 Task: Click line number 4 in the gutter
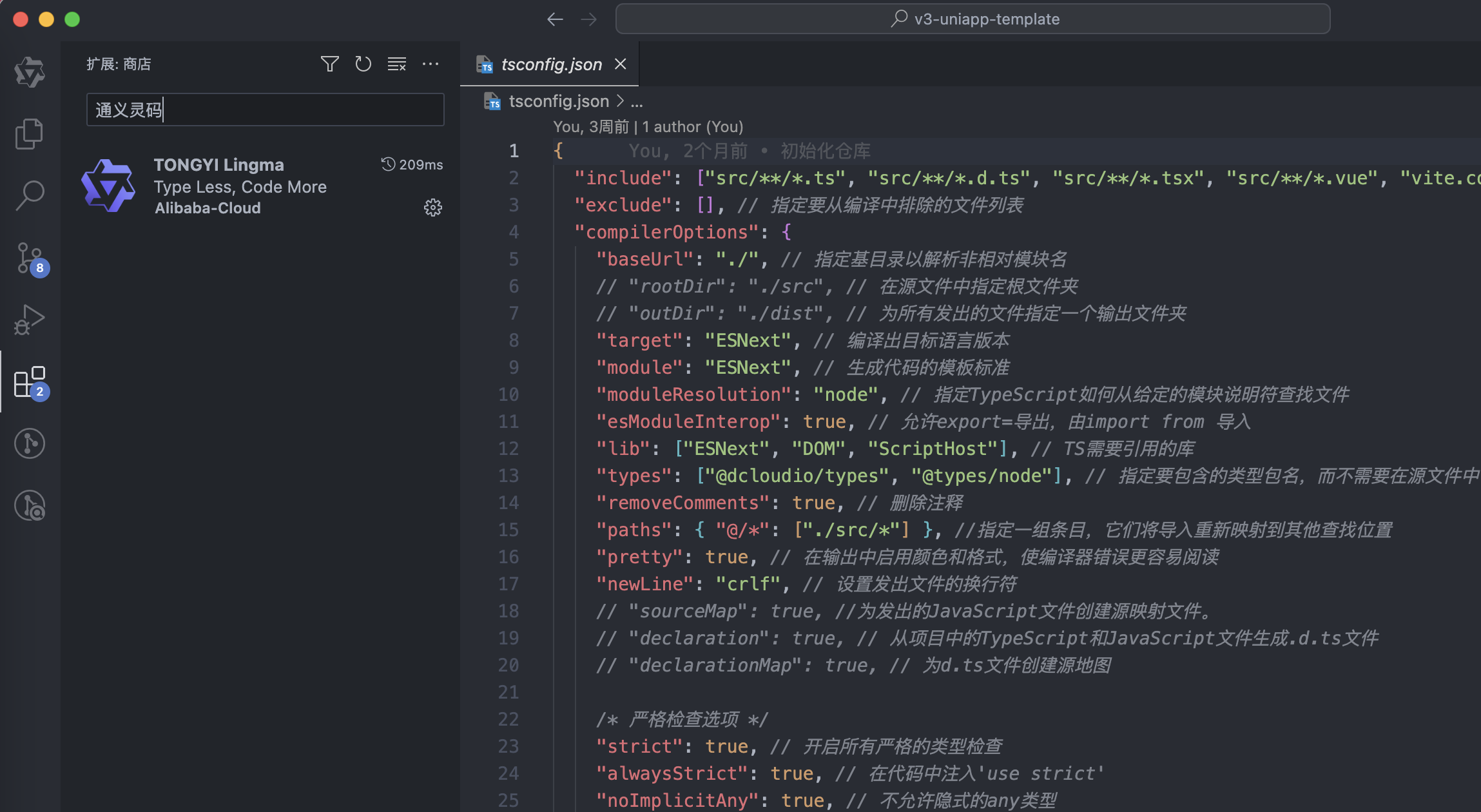pyautogui.click(x=514, y=232)
